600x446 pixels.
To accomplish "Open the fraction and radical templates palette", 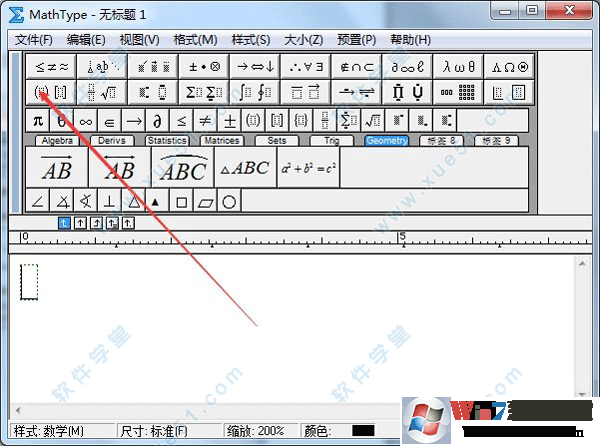I will click(103, 92).
